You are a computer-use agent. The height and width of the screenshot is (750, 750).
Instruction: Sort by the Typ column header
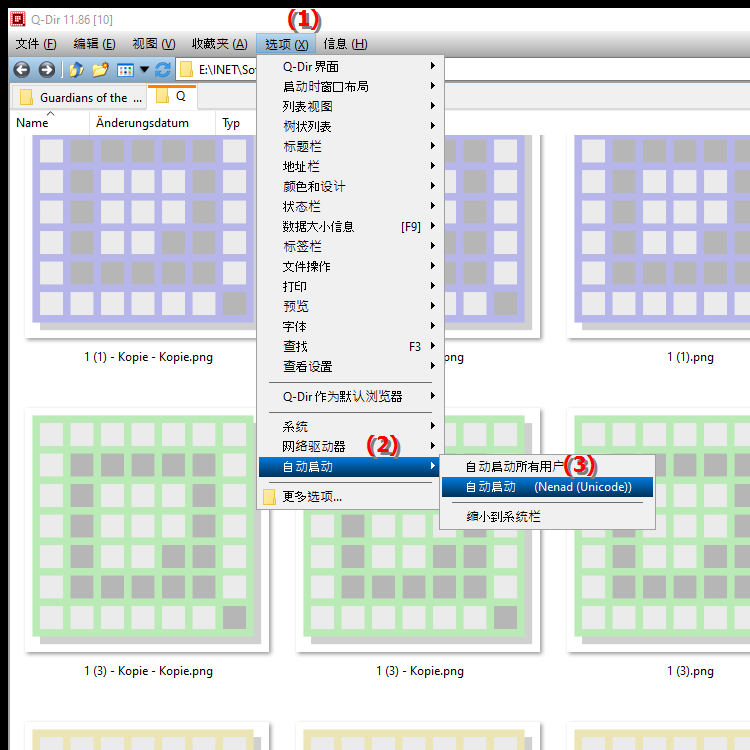coord(236,123)
